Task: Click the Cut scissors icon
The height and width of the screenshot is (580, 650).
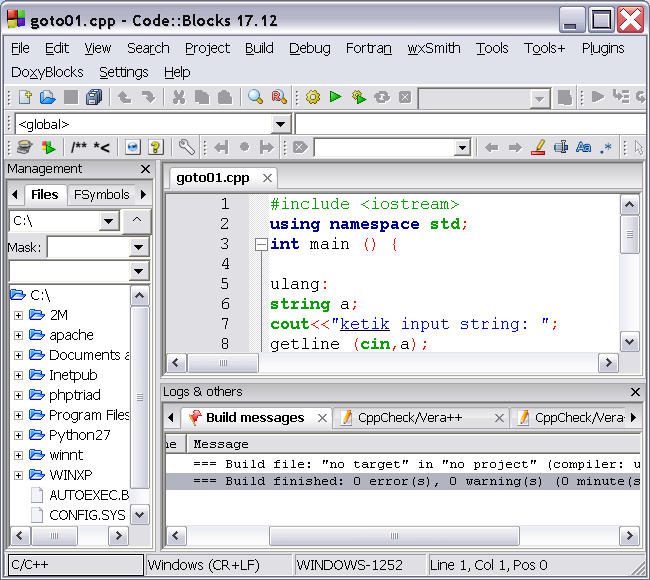Action: [179, 97]
